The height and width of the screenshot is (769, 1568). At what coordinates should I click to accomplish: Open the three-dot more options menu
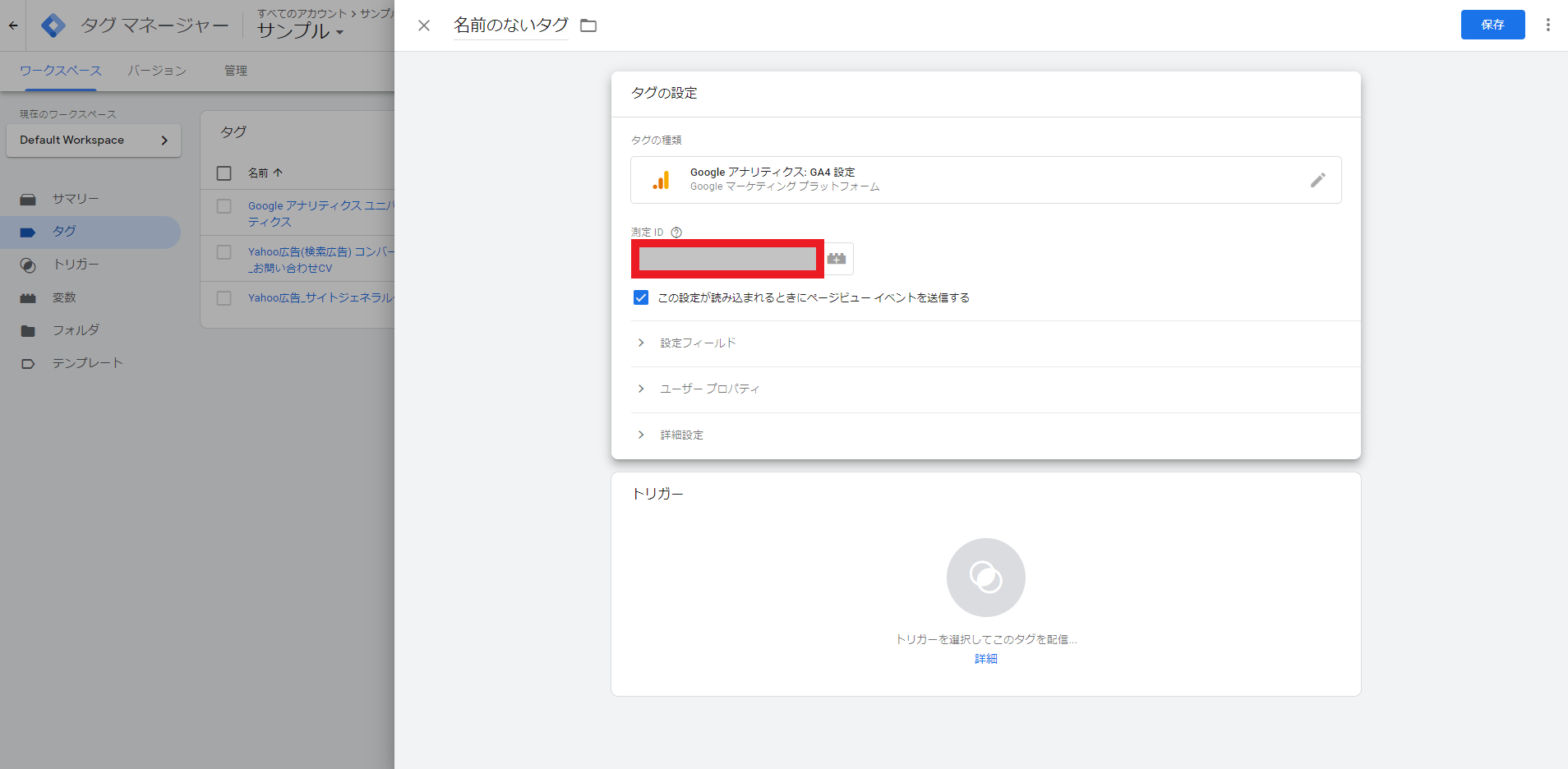[x=1547, y=25]
